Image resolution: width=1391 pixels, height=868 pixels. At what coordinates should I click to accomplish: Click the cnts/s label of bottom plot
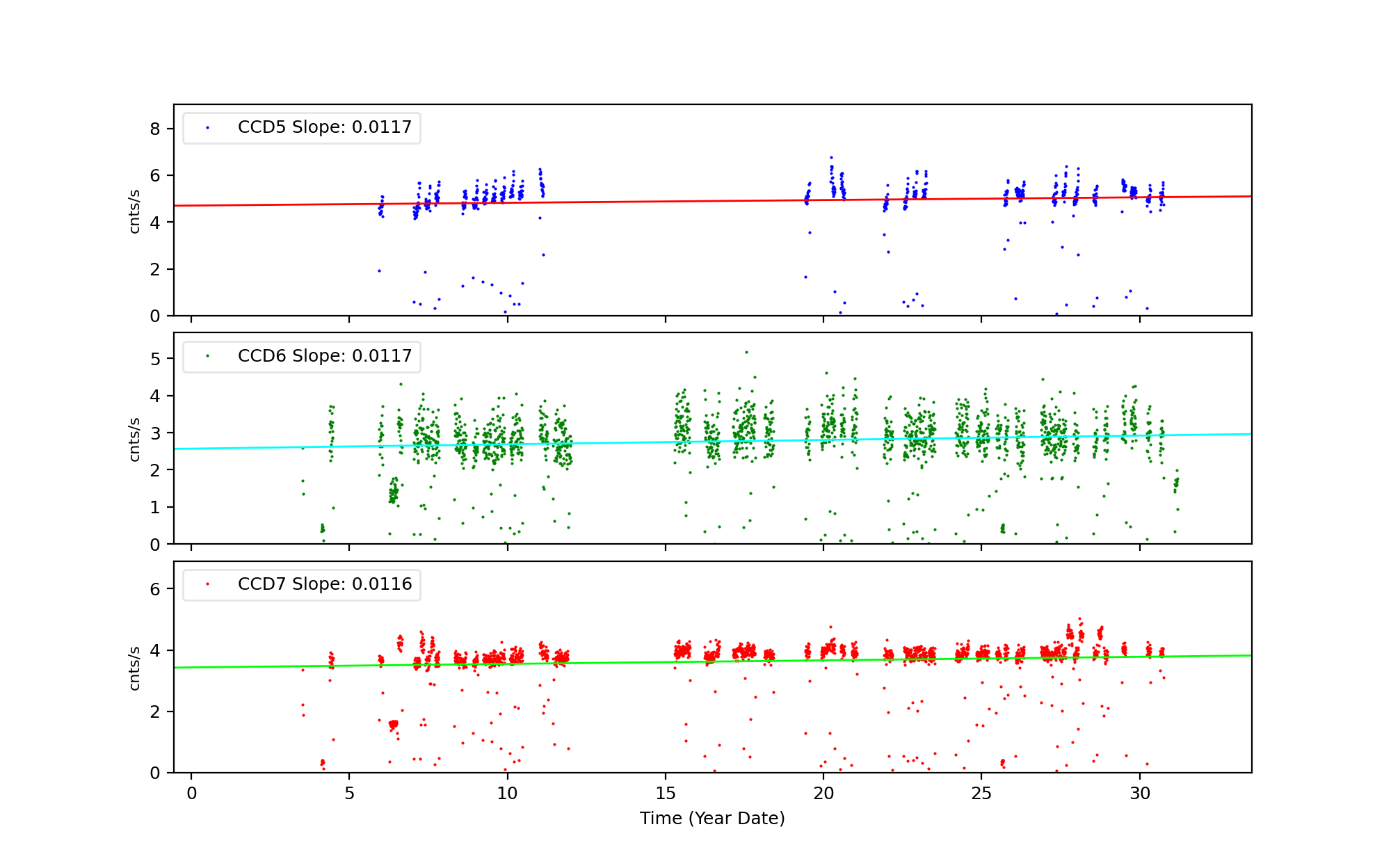[135, 668]
